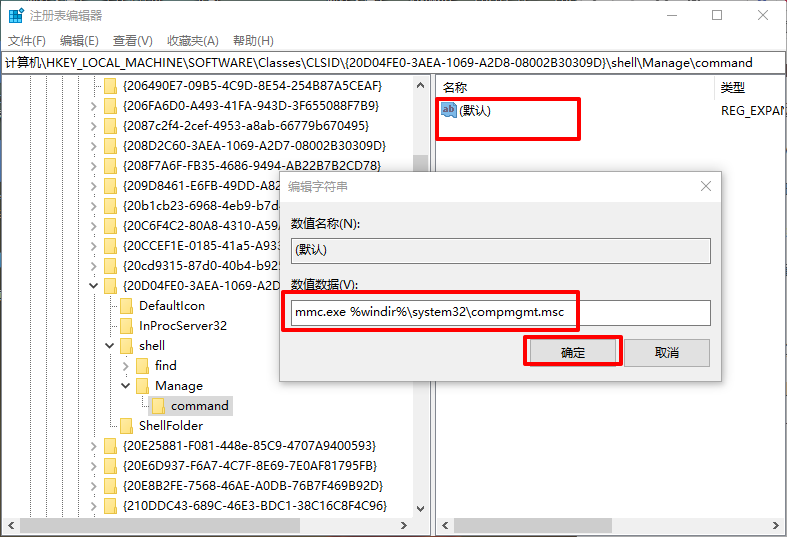Image resolution: width=787 pixels, height=537 pixels.
Task: Click the folder icon beside ShellFolder
Action: click(x=127, y=426)
